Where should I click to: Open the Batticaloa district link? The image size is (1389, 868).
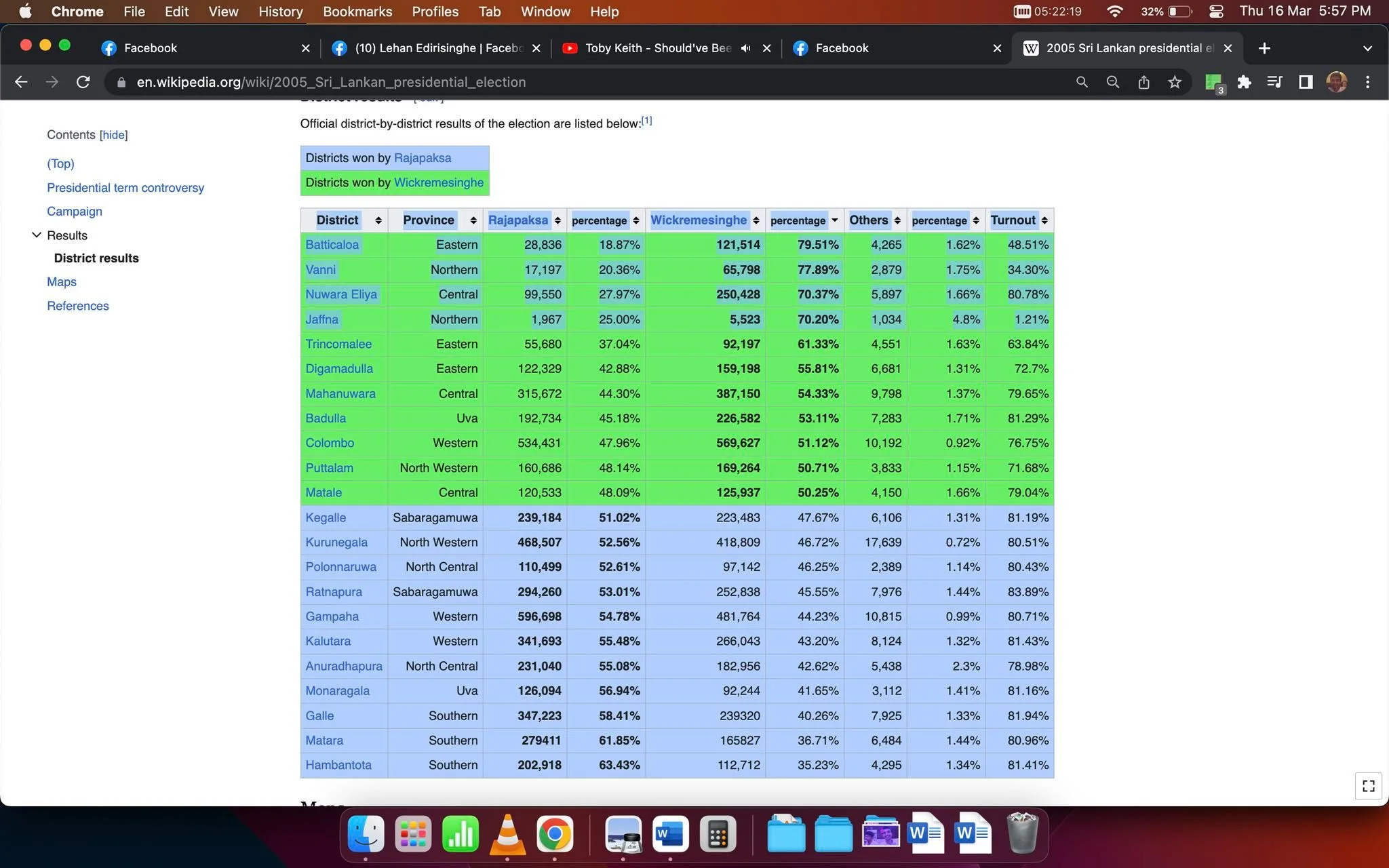332,245
